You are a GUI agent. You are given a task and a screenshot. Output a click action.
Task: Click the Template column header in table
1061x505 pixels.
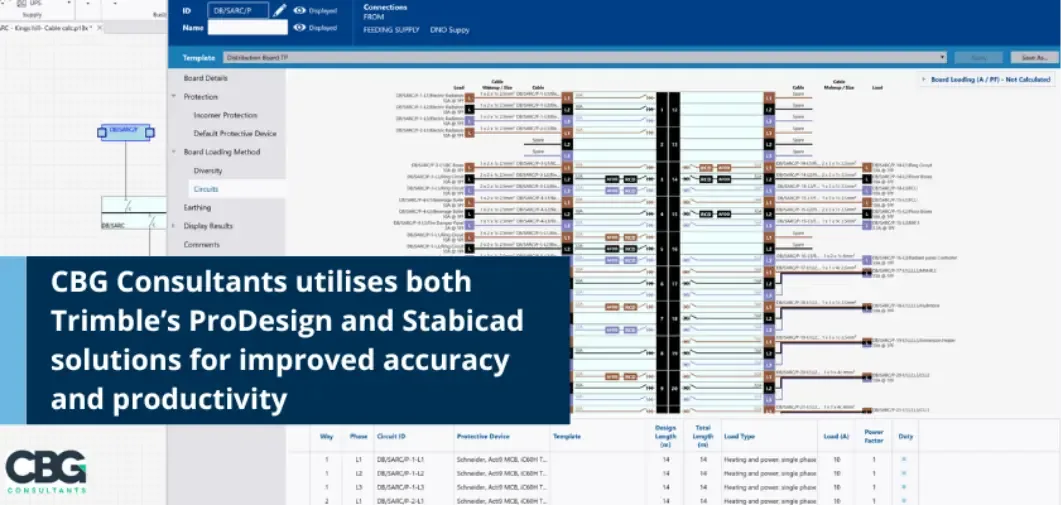(566, 437)
